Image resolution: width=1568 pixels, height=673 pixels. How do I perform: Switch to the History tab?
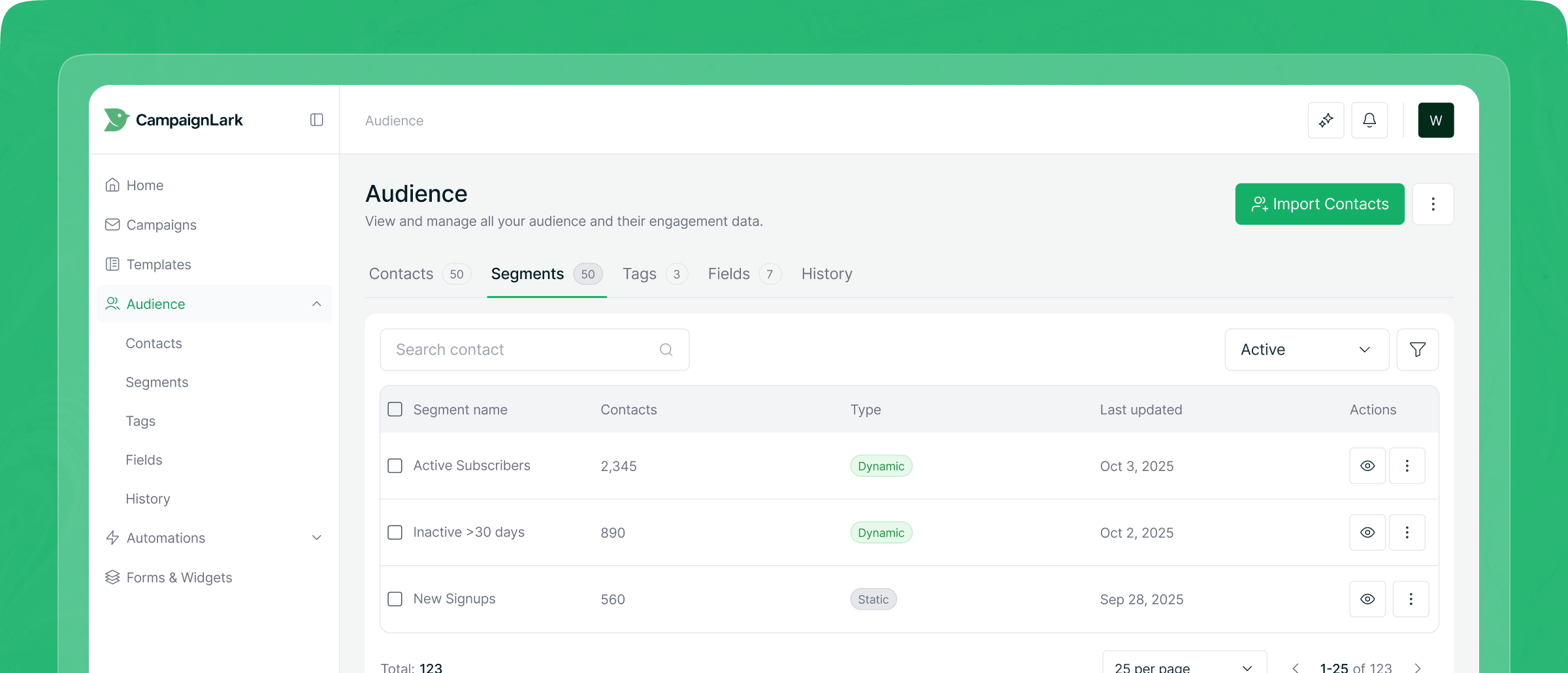click(826, 274)
